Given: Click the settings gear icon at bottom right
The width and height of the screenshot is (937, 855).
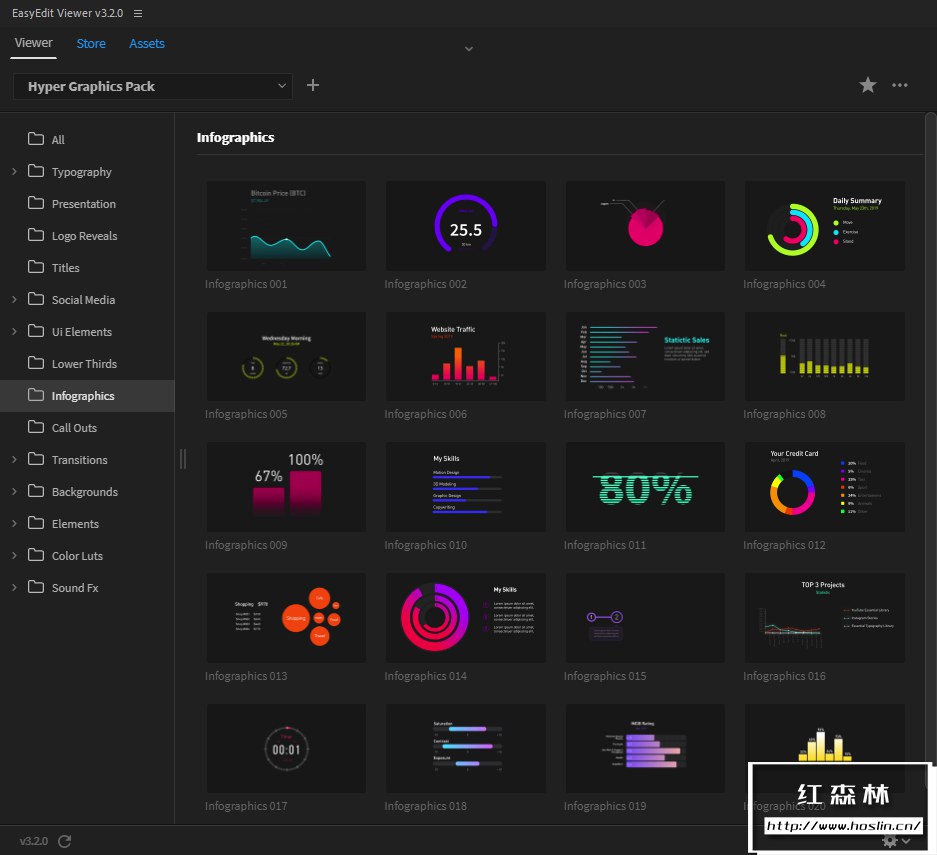Looking at the screenshot, I should pyautogui.click(x=890, y=841).
